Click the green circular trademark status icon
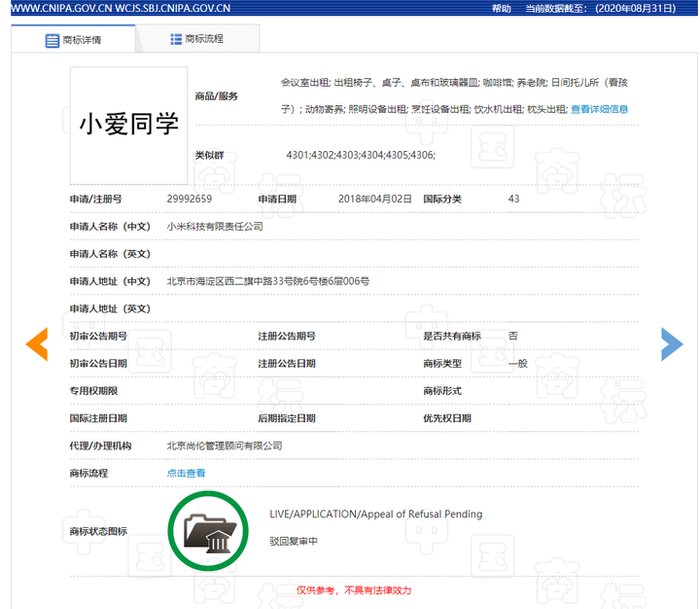700x609 pixels. point(208,531)
